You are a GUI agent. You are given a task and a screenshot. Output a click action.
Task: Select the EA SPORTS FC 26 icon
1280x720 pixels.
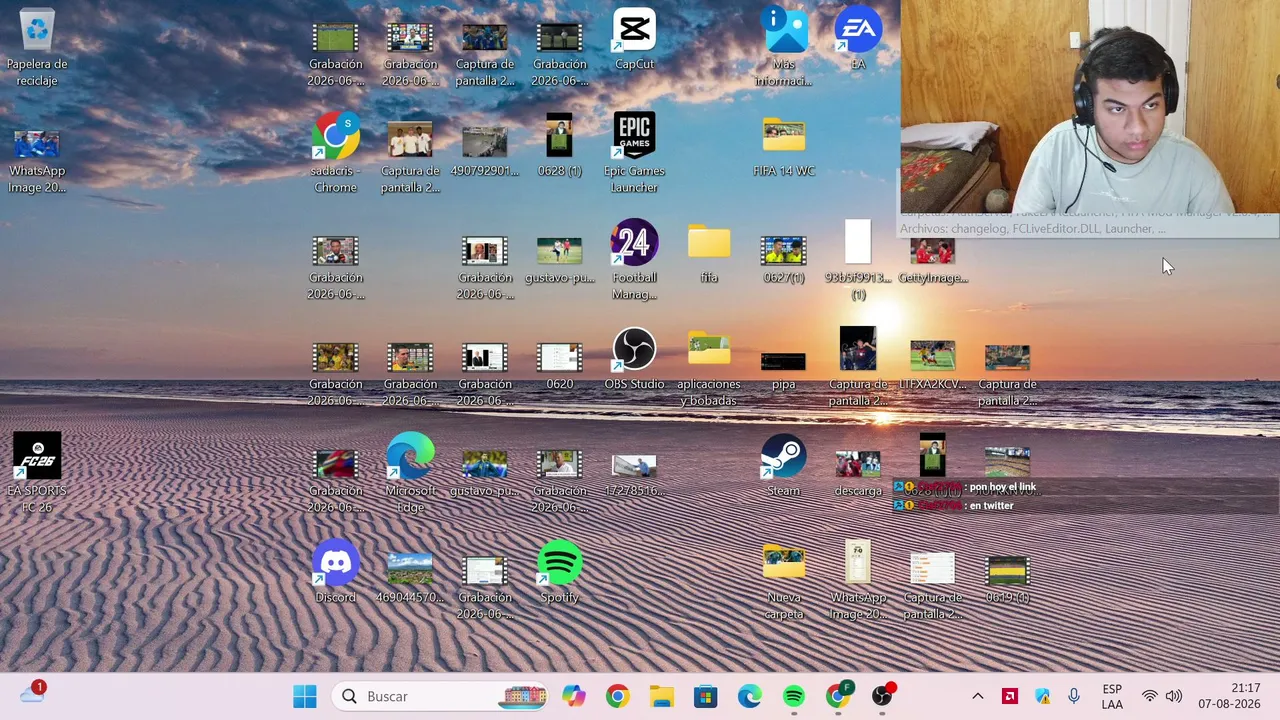tap(37, 474)
